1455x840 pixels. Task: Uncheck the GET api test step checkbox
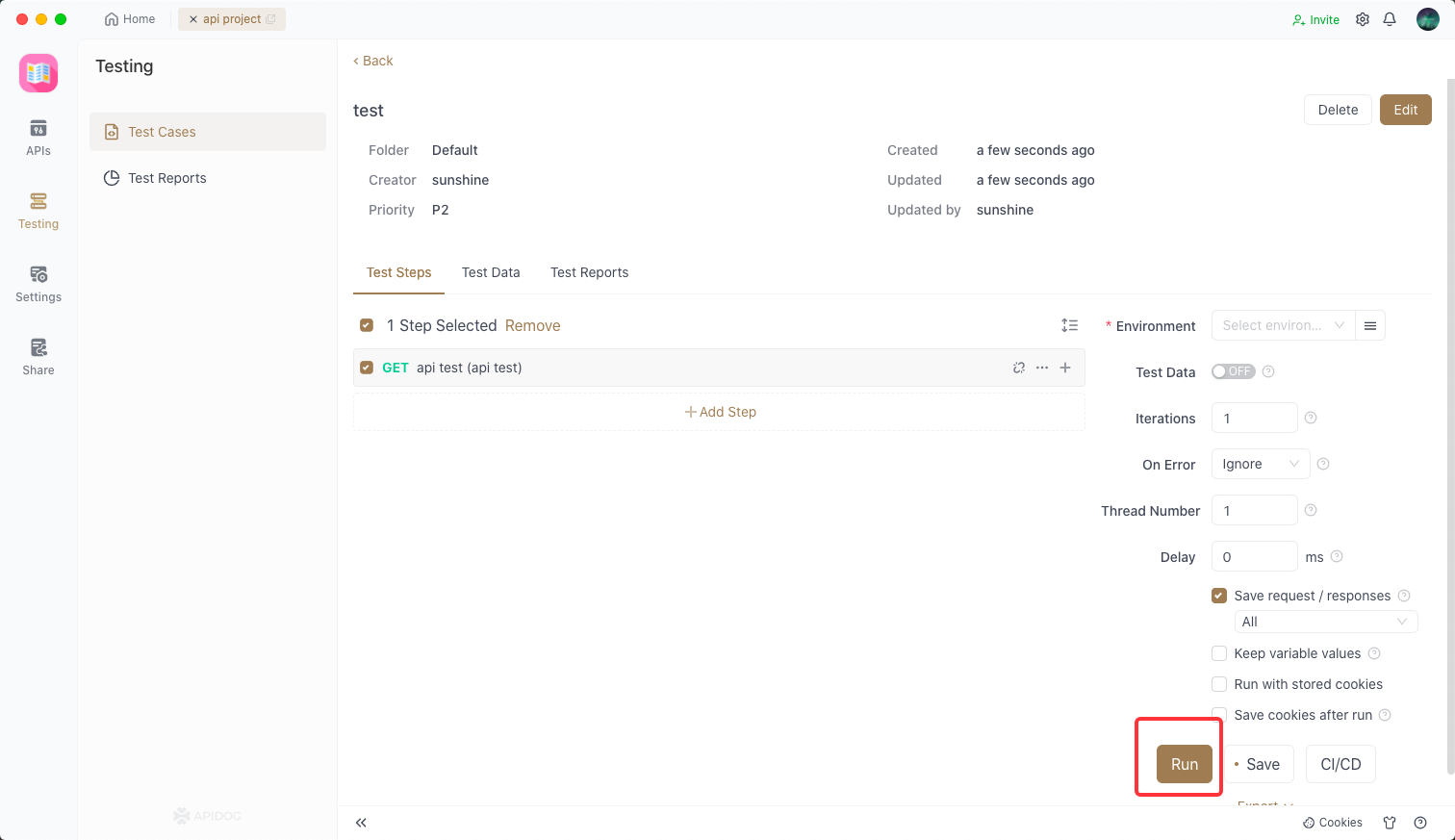point(367,368)
